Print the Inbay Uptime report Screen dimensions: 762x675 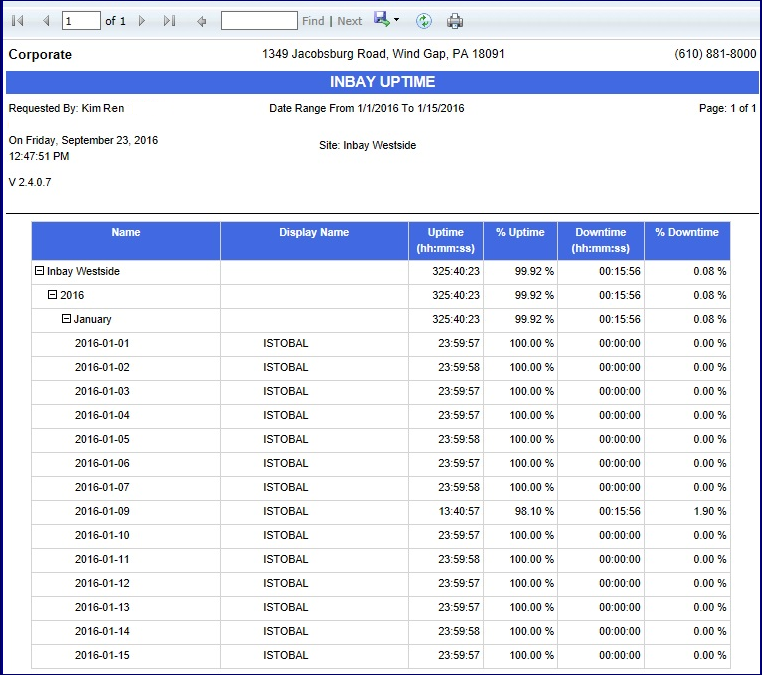pos(455,21)
